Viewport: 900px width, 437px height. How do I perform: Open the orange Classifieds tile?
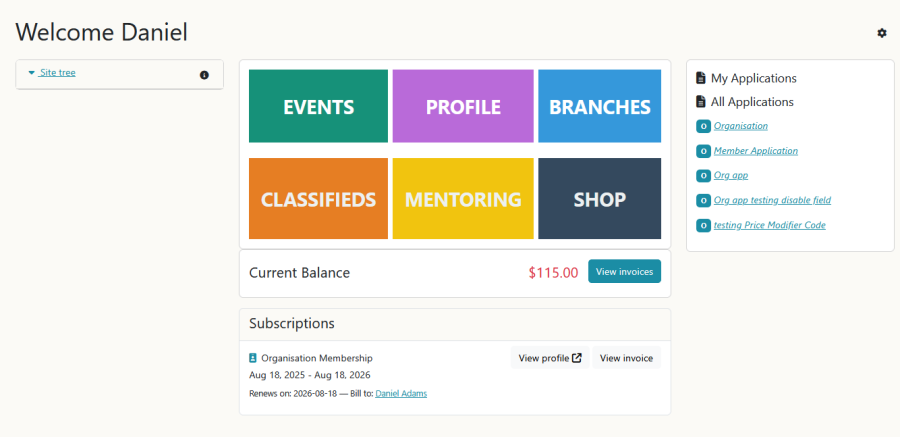[318, 199]
